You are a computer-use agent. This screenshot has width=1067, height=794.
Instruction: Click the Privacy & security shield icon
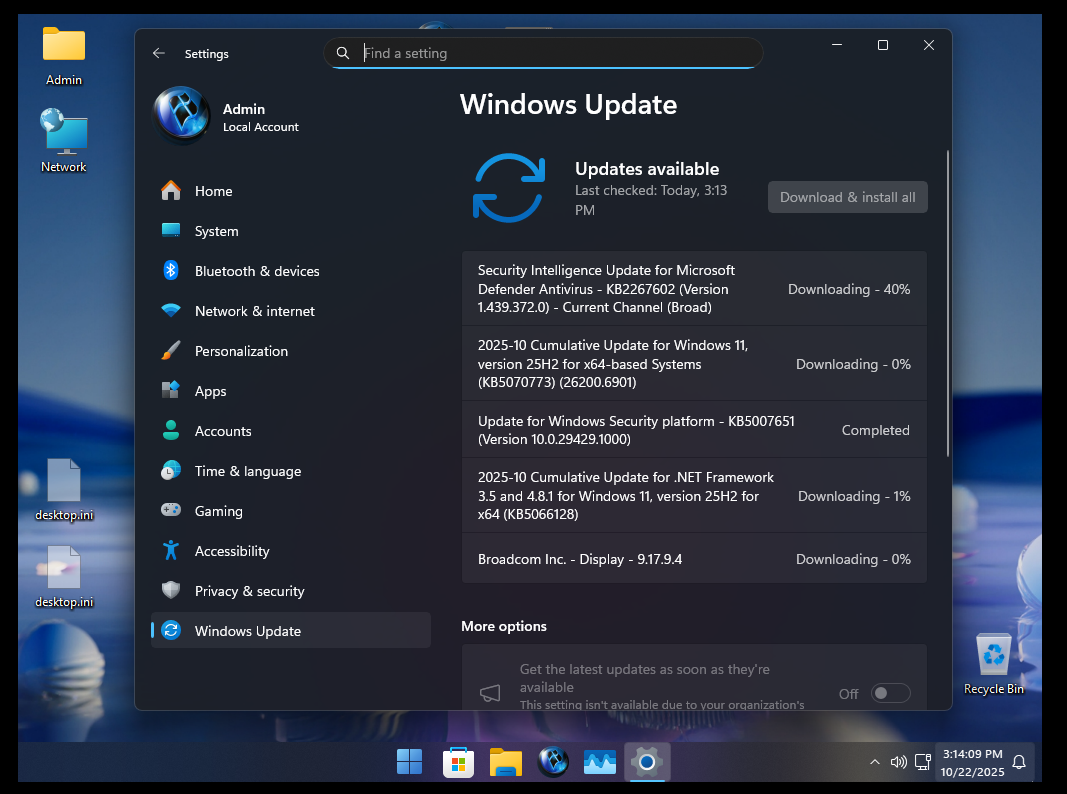coord(171,590)
